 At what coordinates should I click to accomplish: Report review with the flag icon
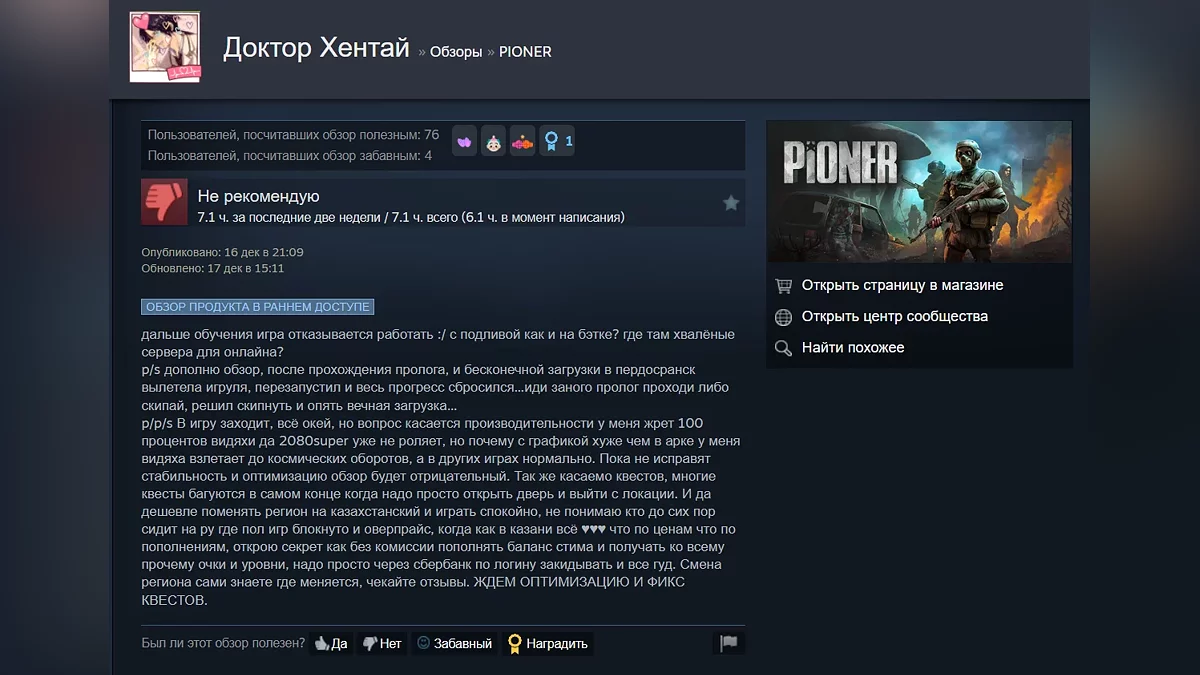click(729, 643)
